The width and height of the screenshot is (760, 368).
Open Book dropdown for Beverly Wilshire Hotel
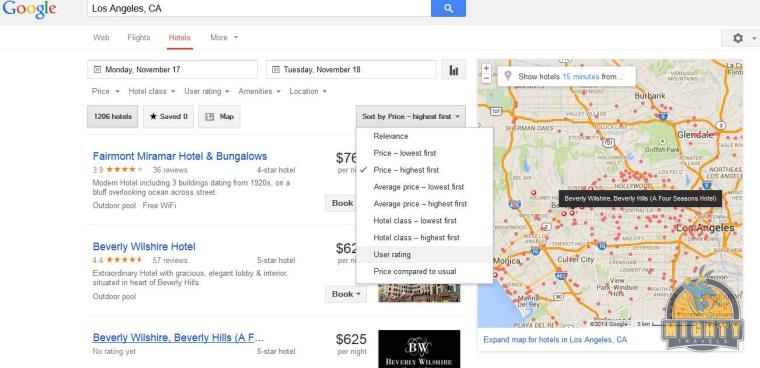346,294
